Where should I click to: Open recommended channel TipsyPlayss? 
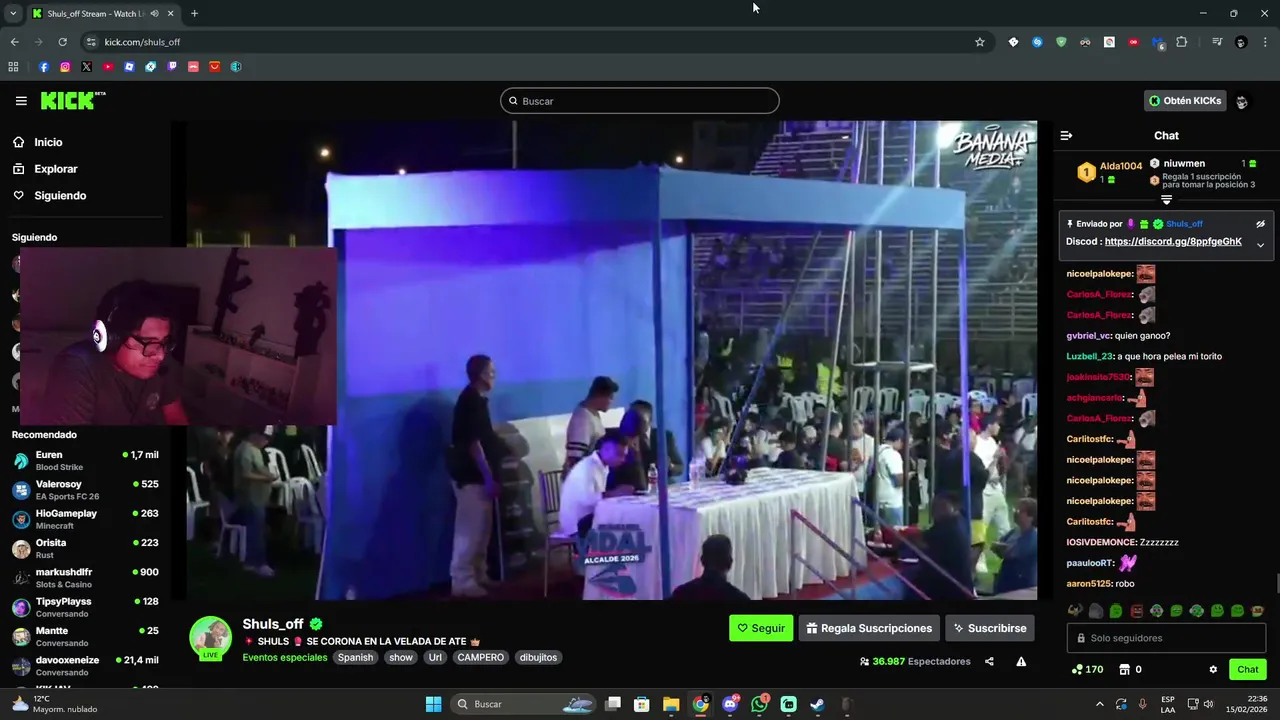click(x=85, y=607)
